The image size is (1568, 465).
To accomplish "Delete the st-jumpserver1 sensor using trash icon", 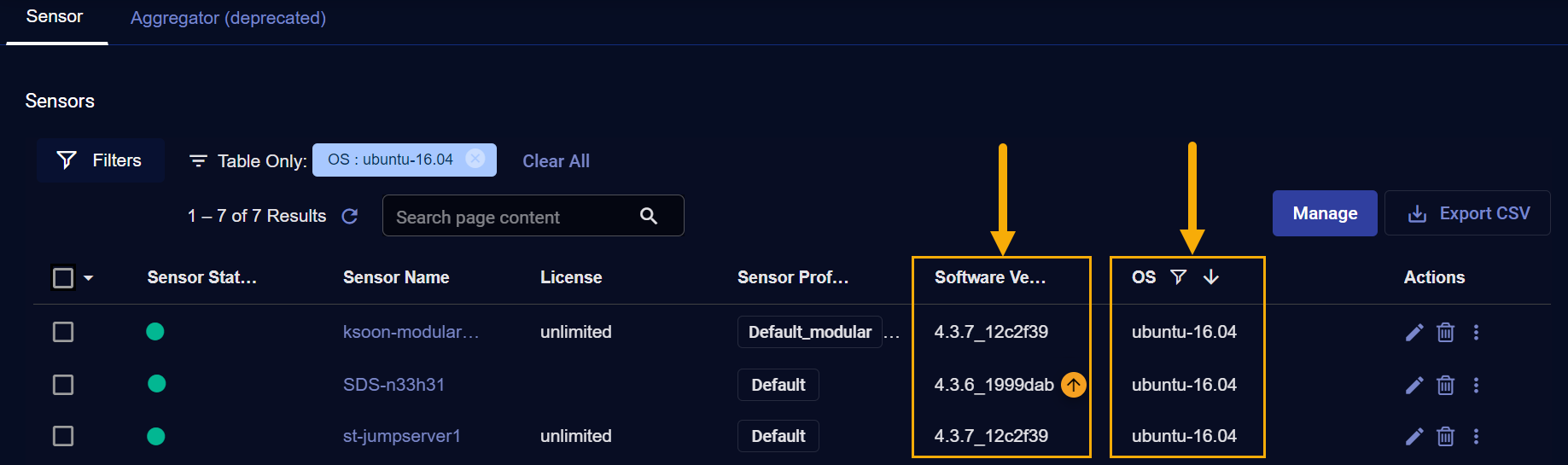I will click(x=1445, y=436).
